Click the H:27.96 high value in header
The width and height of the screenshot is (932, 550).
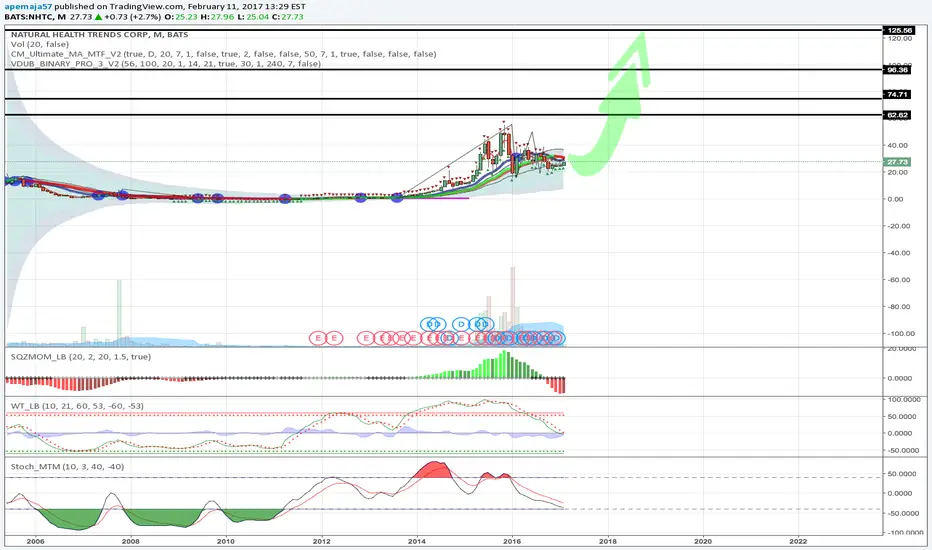[218, 17]
